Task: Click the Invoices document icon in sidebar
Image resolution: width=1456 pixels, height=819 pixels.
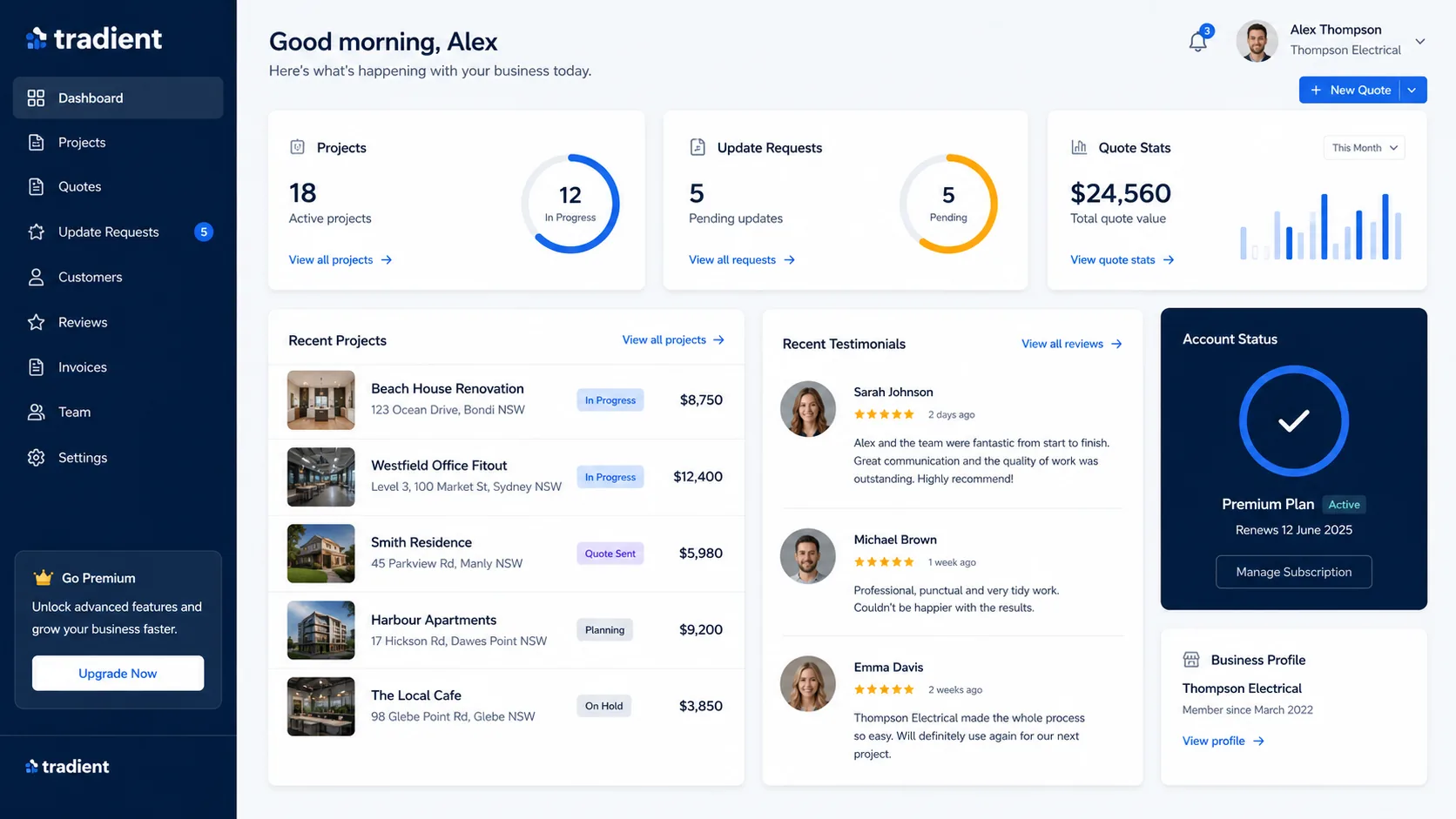Action: coord(36,367)
